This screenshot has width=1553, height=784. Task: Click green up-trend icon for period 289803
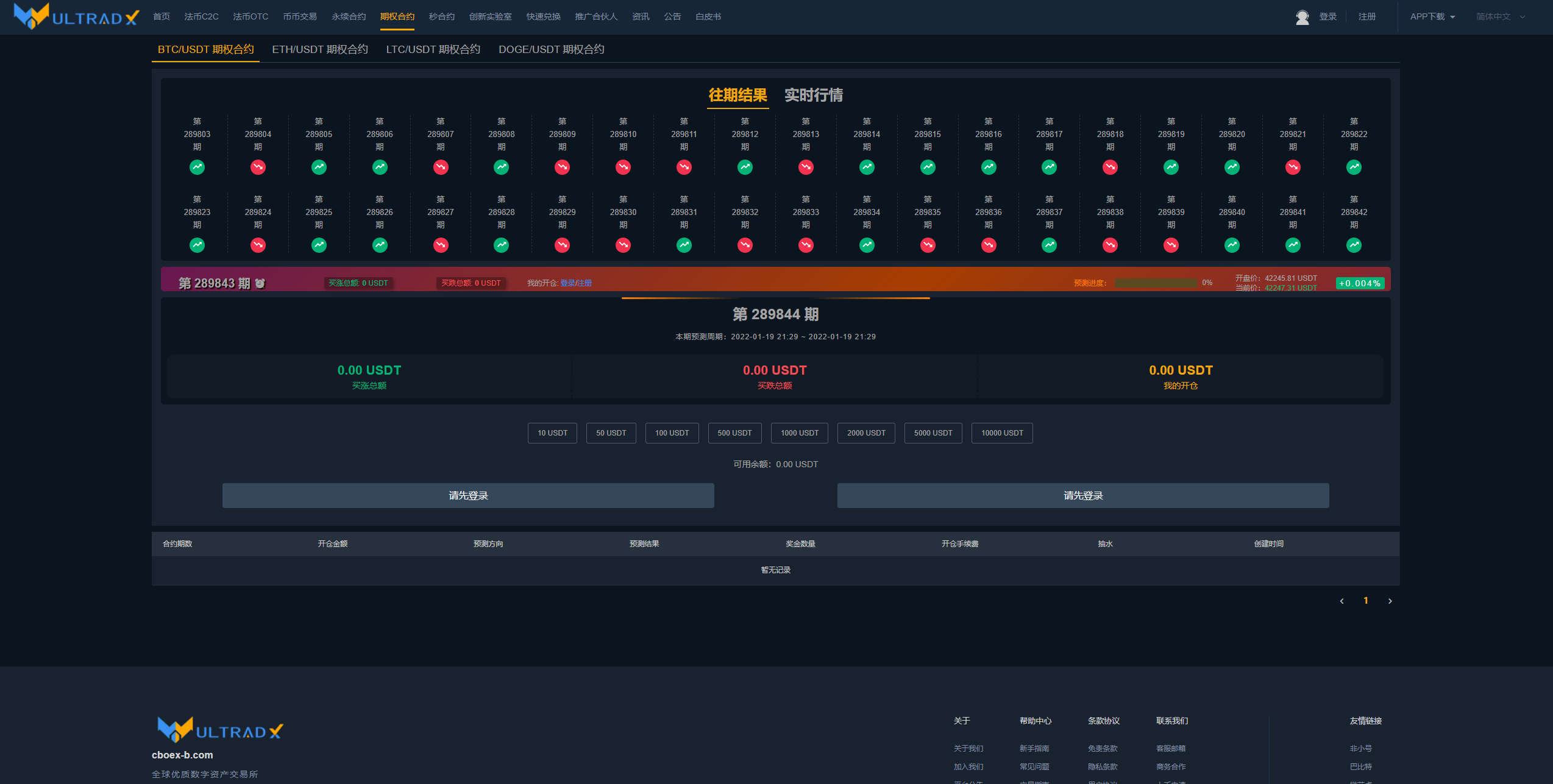(197, 167)
